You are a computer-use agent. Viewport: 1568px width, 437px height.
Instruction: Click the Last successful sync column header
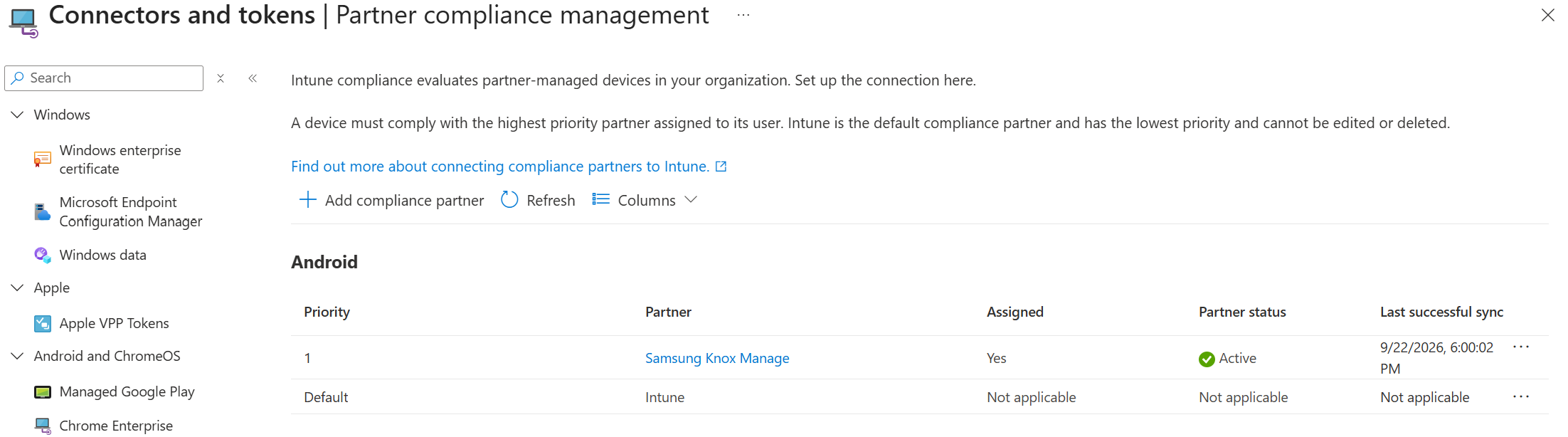(x=1441, y=312)
